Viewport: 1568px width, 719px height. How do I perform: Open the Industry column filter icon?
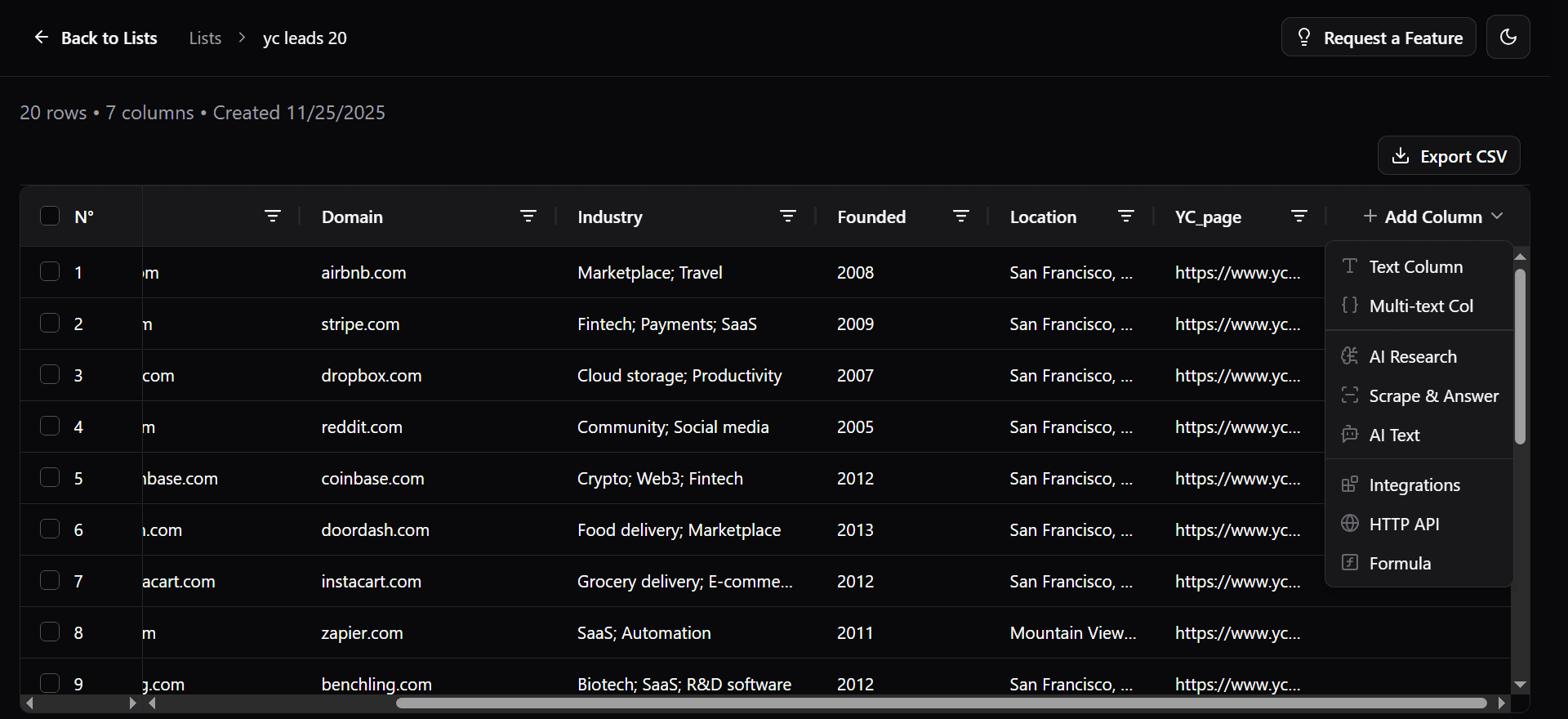pyautogui.click(x=787, y=217)
